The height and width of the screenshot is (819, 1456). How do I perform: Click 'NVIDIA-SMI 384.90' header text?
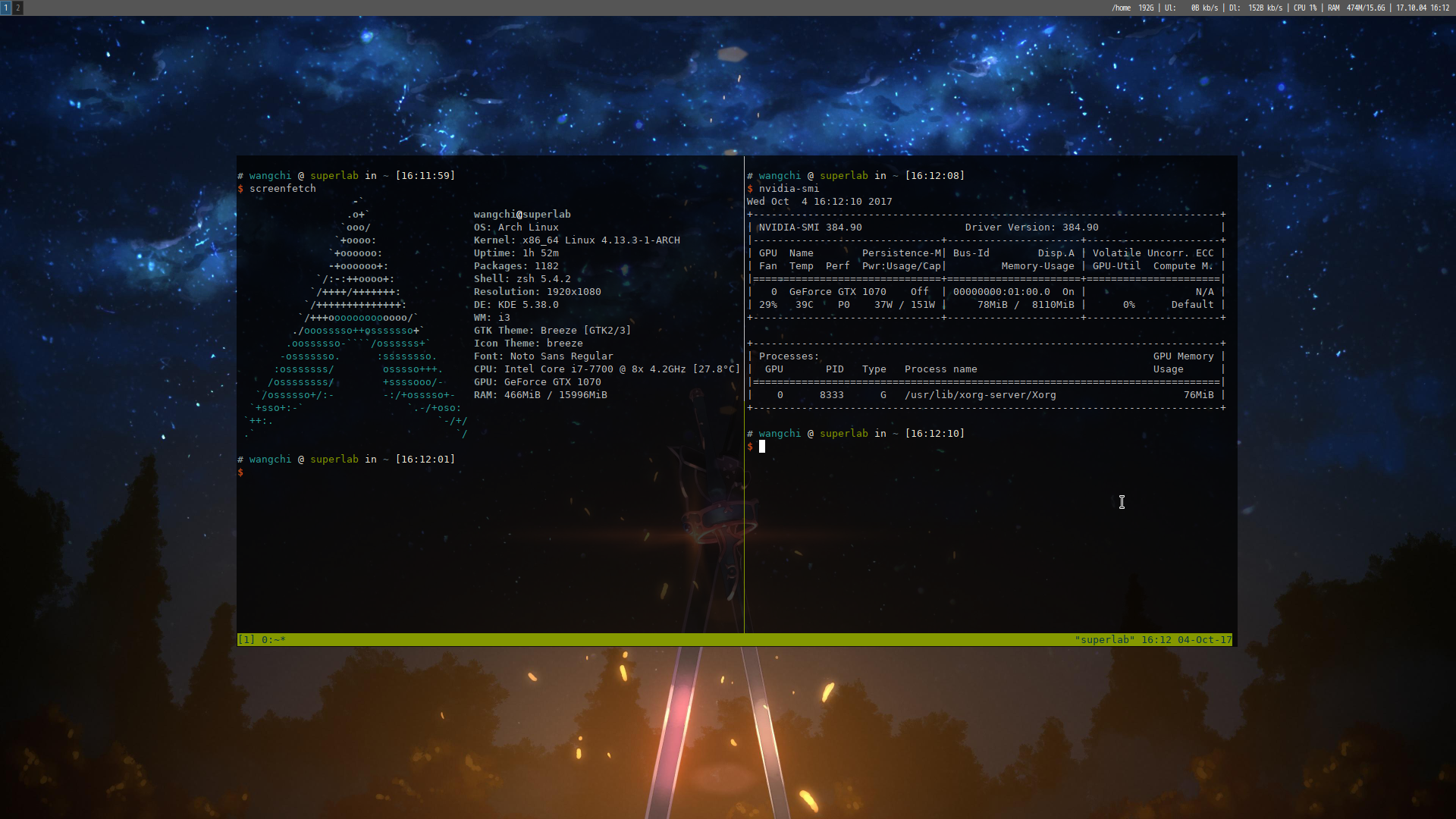pyautogui.click(x=810, y=227)
